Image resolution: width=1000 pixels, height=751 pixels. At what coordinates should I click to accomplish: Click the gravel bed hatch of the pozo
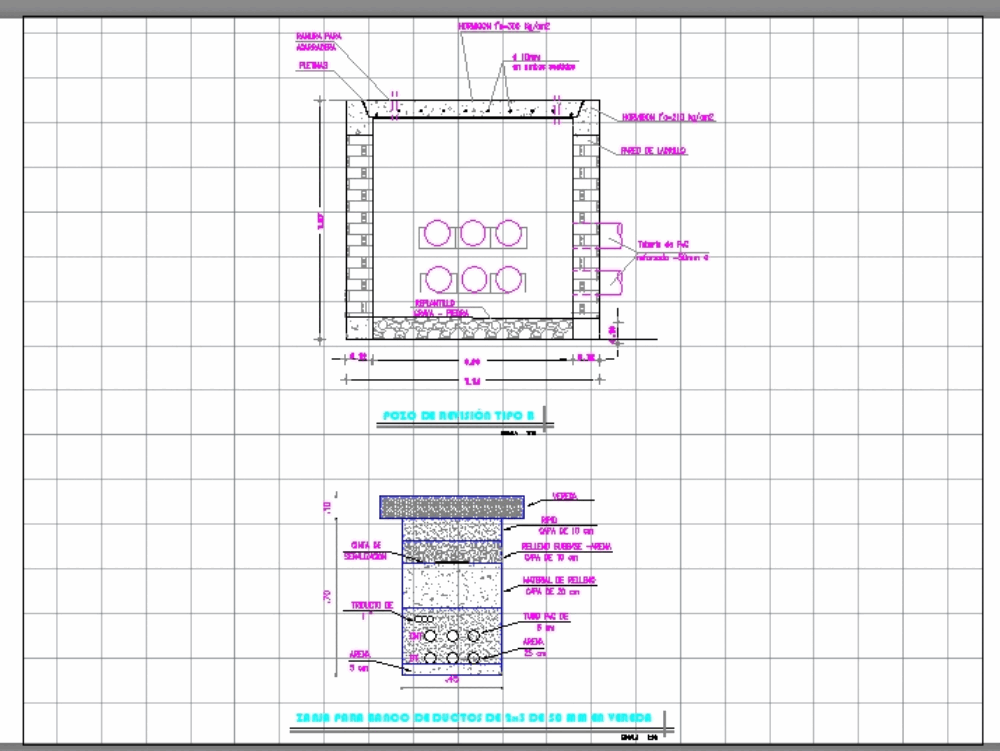coord(473,328)
